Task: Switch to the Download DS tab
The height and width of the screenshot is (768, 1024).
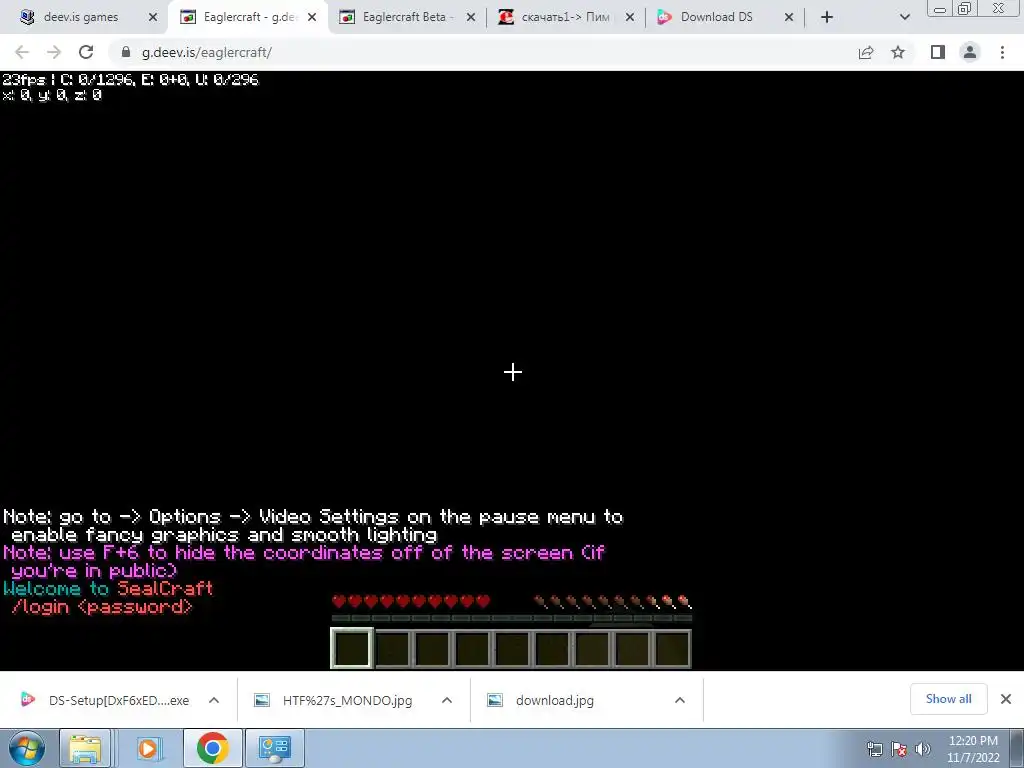Action: click(x=716, y=18)
